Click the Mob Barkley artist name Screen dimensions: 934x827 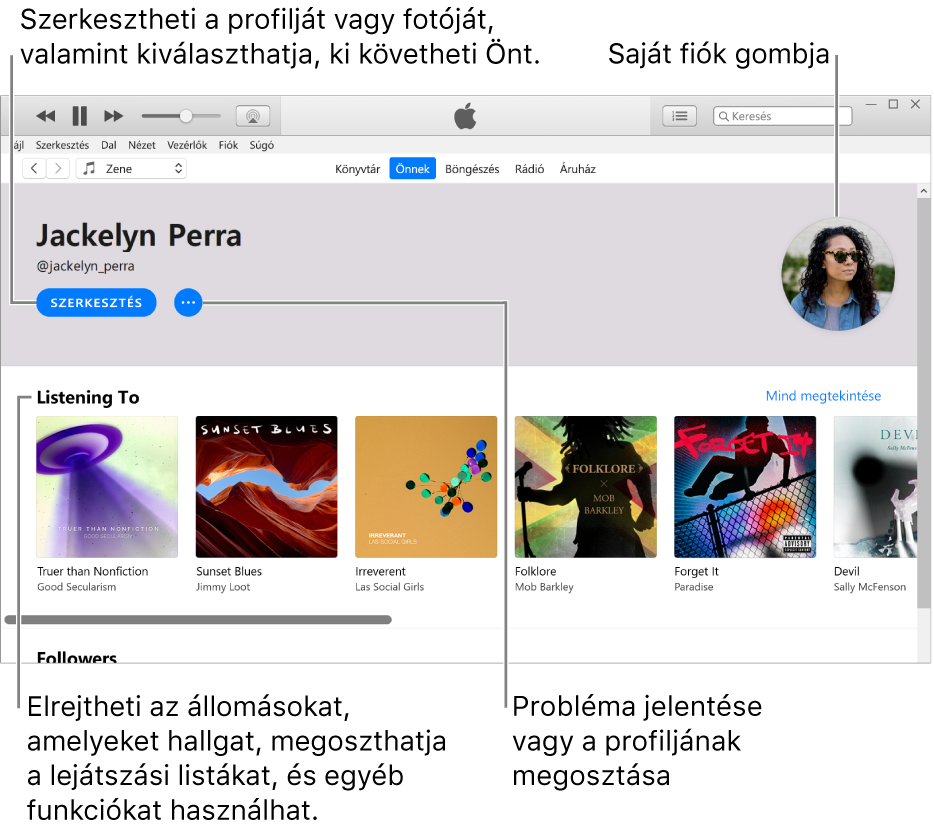point(544,587)
